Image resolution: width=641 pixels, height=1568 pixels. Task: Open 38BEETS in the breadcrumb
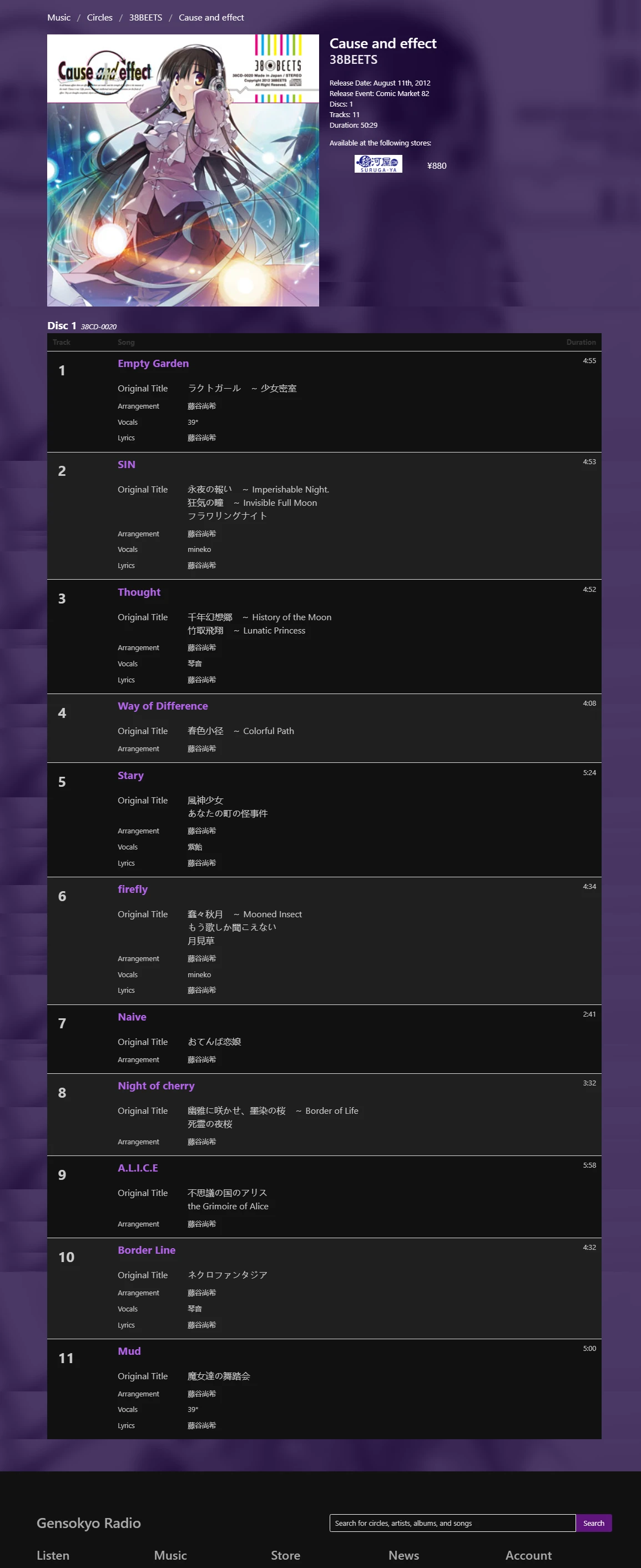(x=145, y=18)
